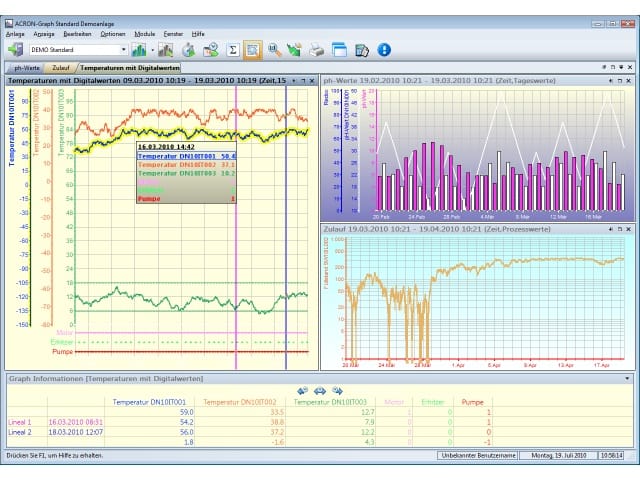
Task: Open the Optionen menu
Action: point(113,34)
